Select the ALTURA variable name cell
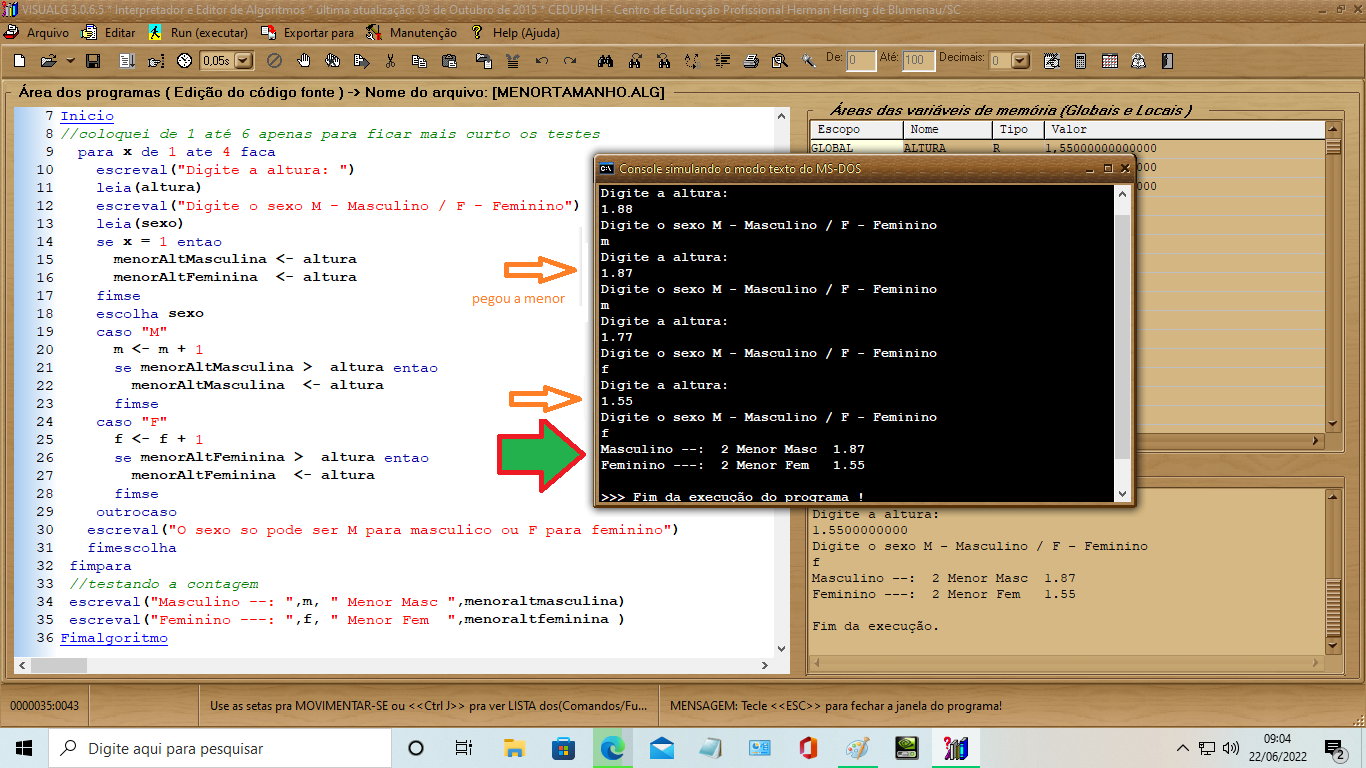Viewport: 1366px width, 768px height. pos(948,148)
